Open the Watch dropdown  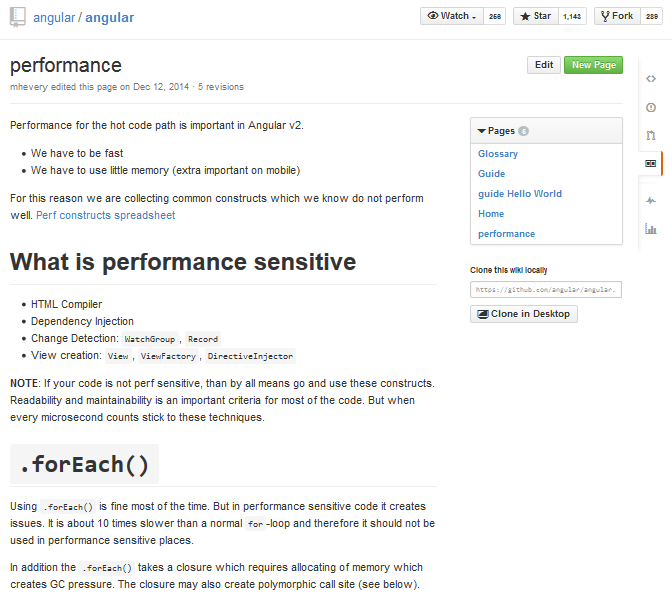point(452,16)
